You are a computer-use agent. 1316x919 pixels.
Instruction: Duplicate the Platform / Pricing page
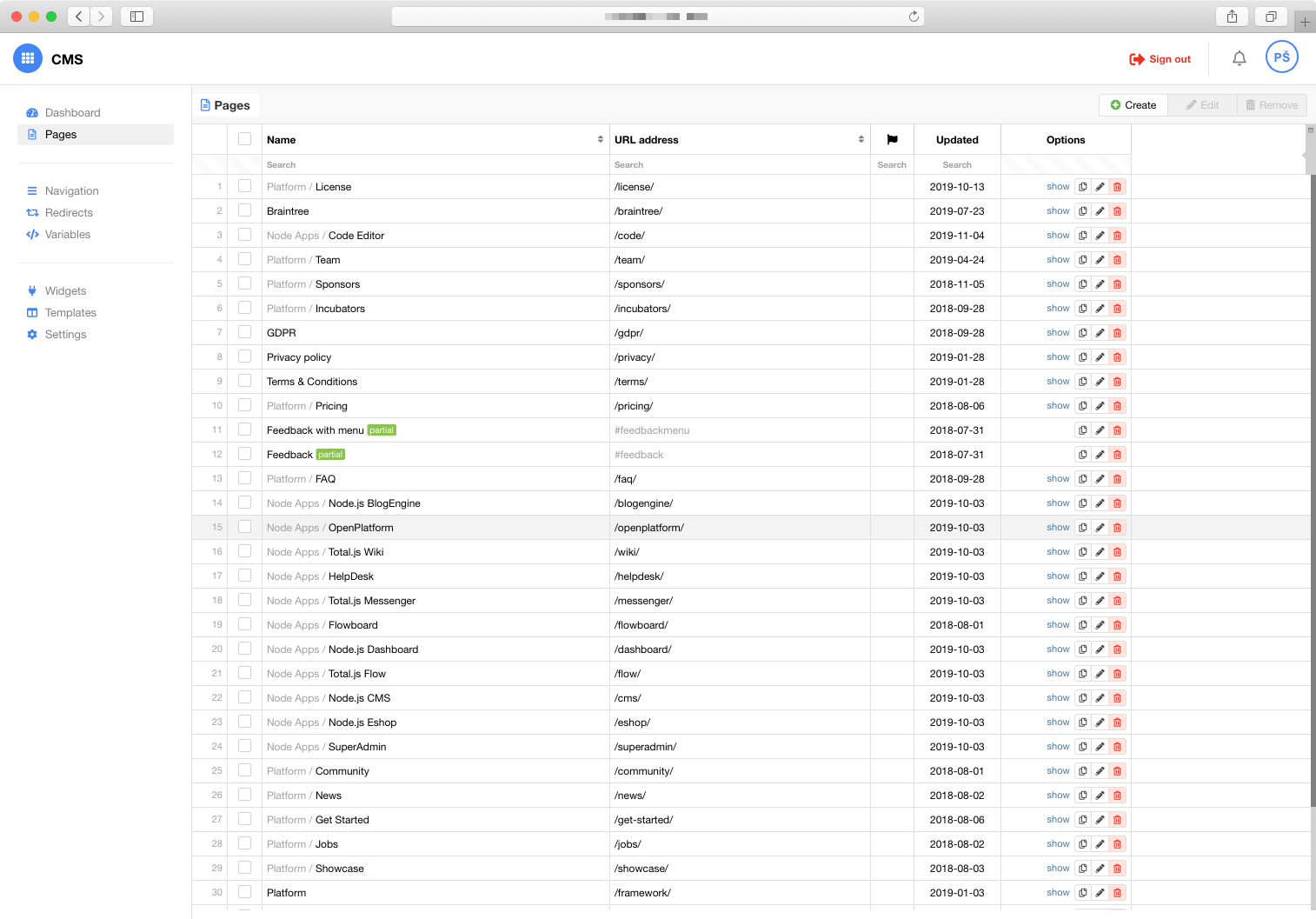pyautogui.click(x=1083, y=406)
